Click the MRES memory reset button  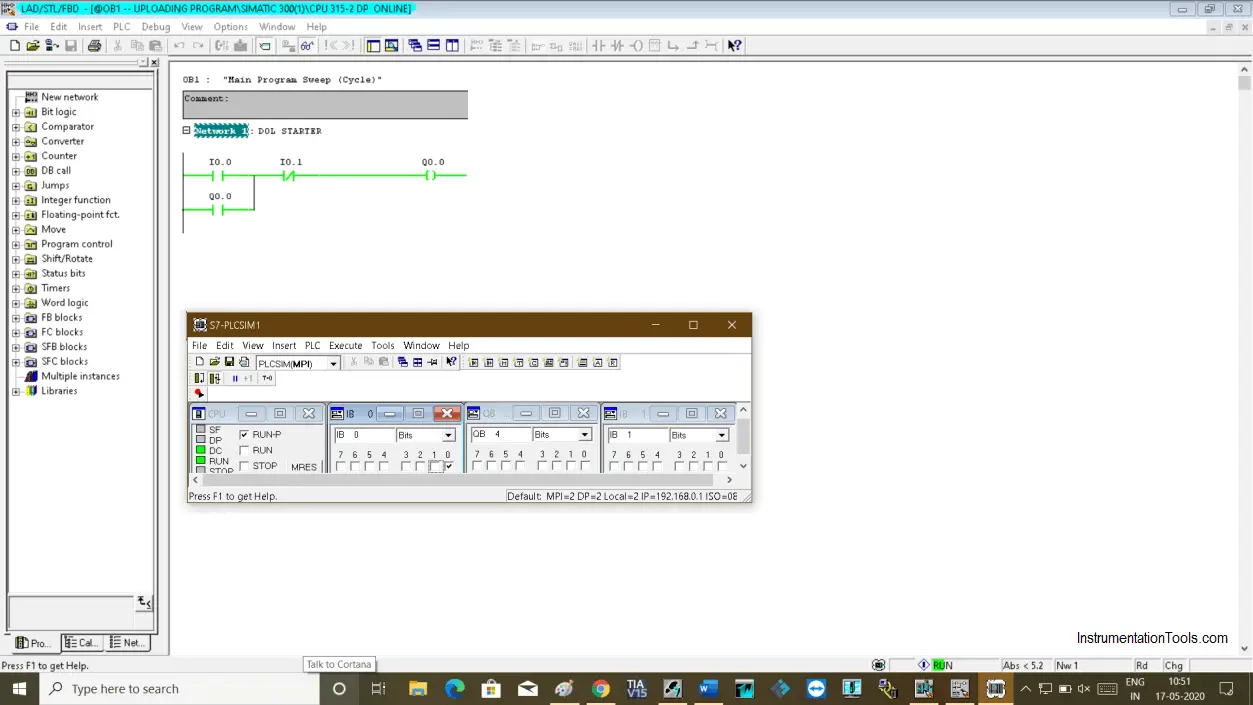click(304, 467)
